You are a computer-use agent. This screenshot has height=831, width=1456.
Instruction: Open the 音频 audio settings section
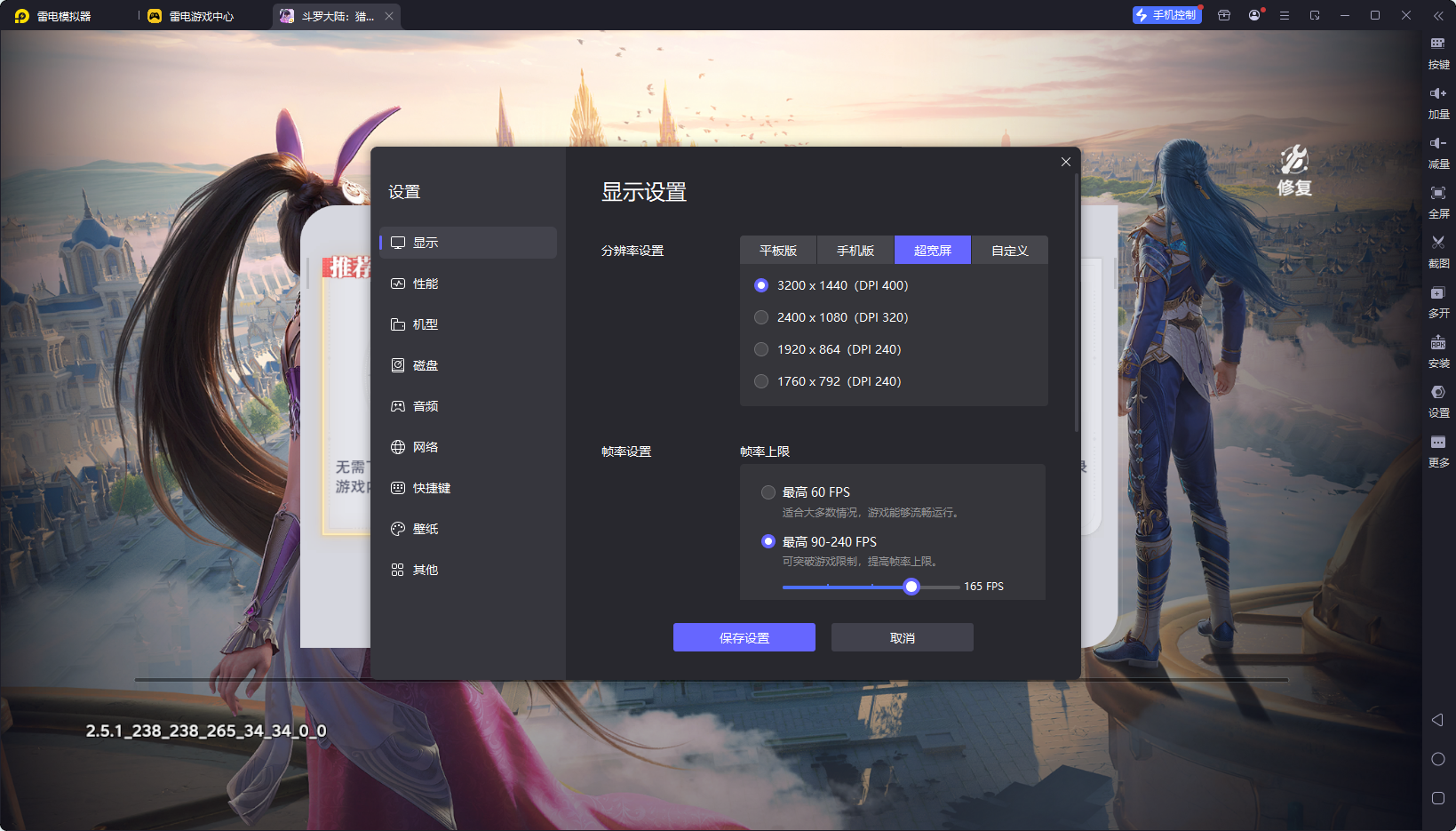tap(468, 406)
